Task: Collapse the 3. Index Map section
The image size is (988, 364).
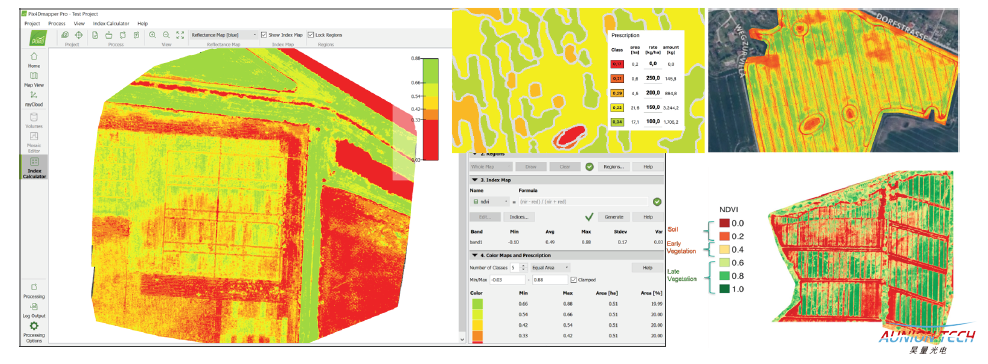Action: [x=473, y=179]
